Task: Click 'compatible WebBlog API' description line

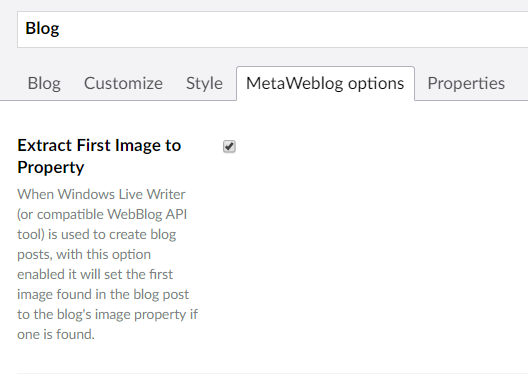Action: pyautogui.click(x=102, y=215)
